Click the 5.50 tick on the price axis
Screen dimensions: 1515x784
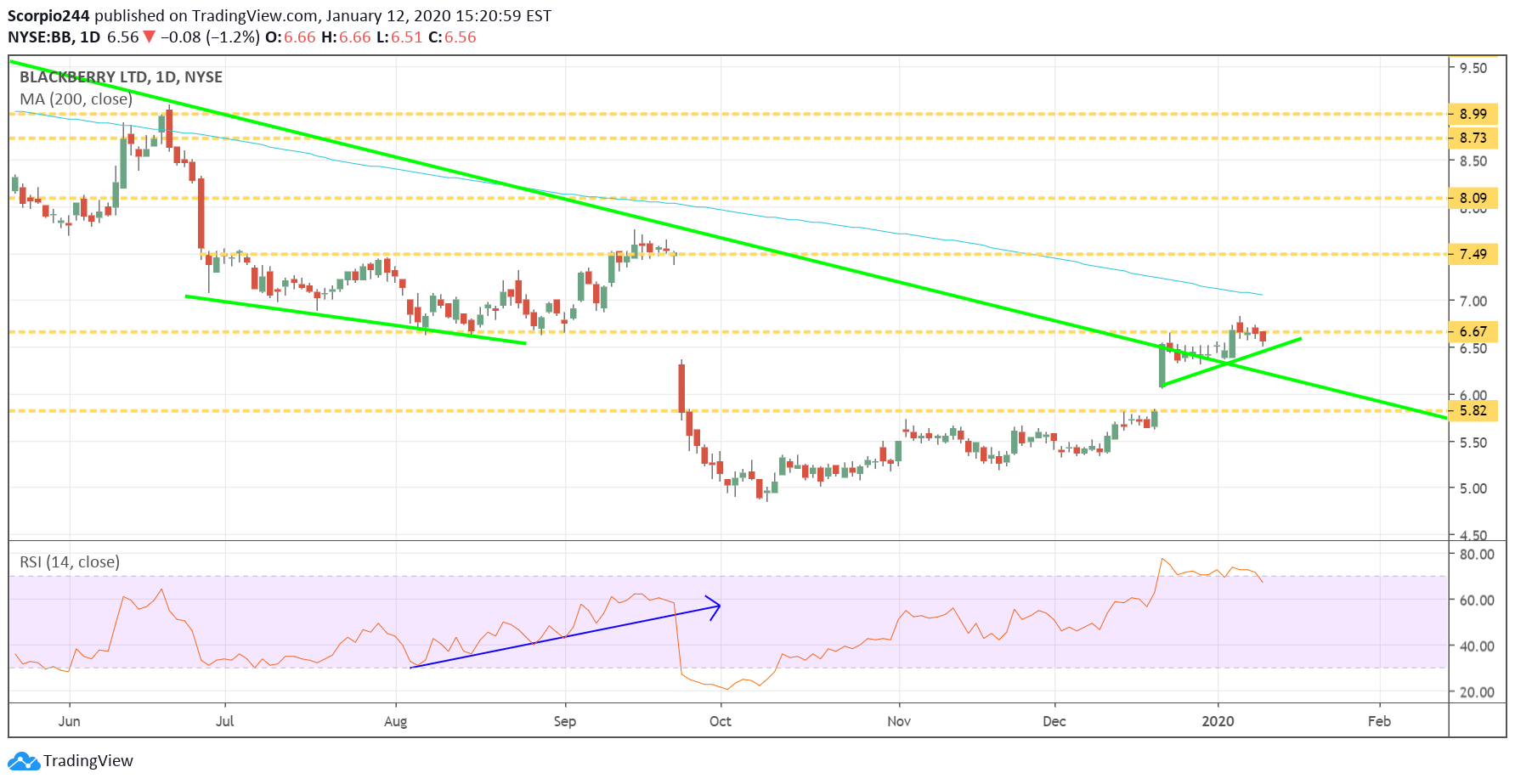tap(1473, 443)
